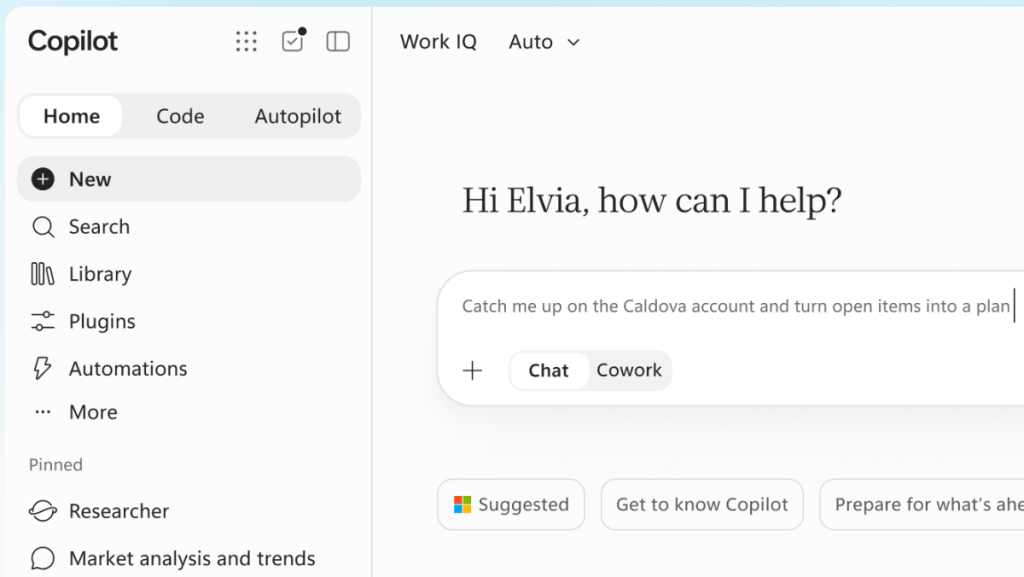
Task: Select Chat mode in prompt box
Action: (x=549, y=371)
